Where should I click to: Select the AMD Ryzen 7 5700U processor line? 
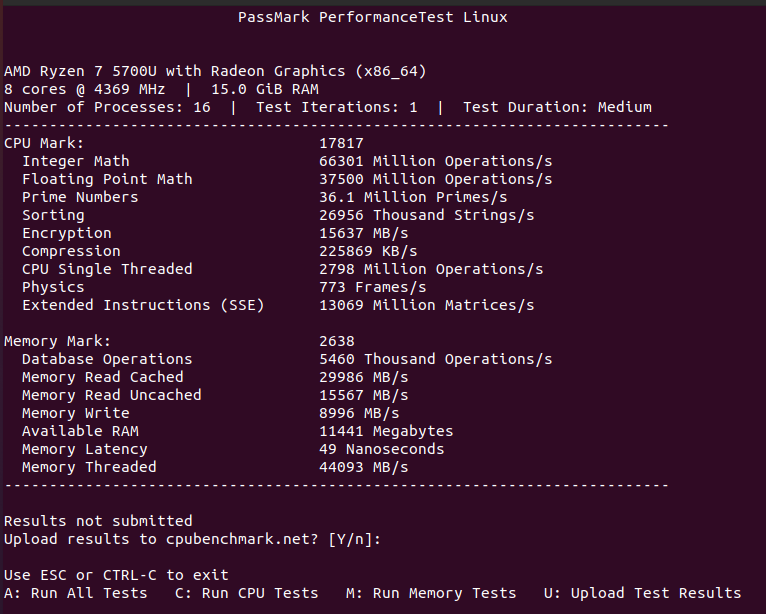(x=215, y=71)
